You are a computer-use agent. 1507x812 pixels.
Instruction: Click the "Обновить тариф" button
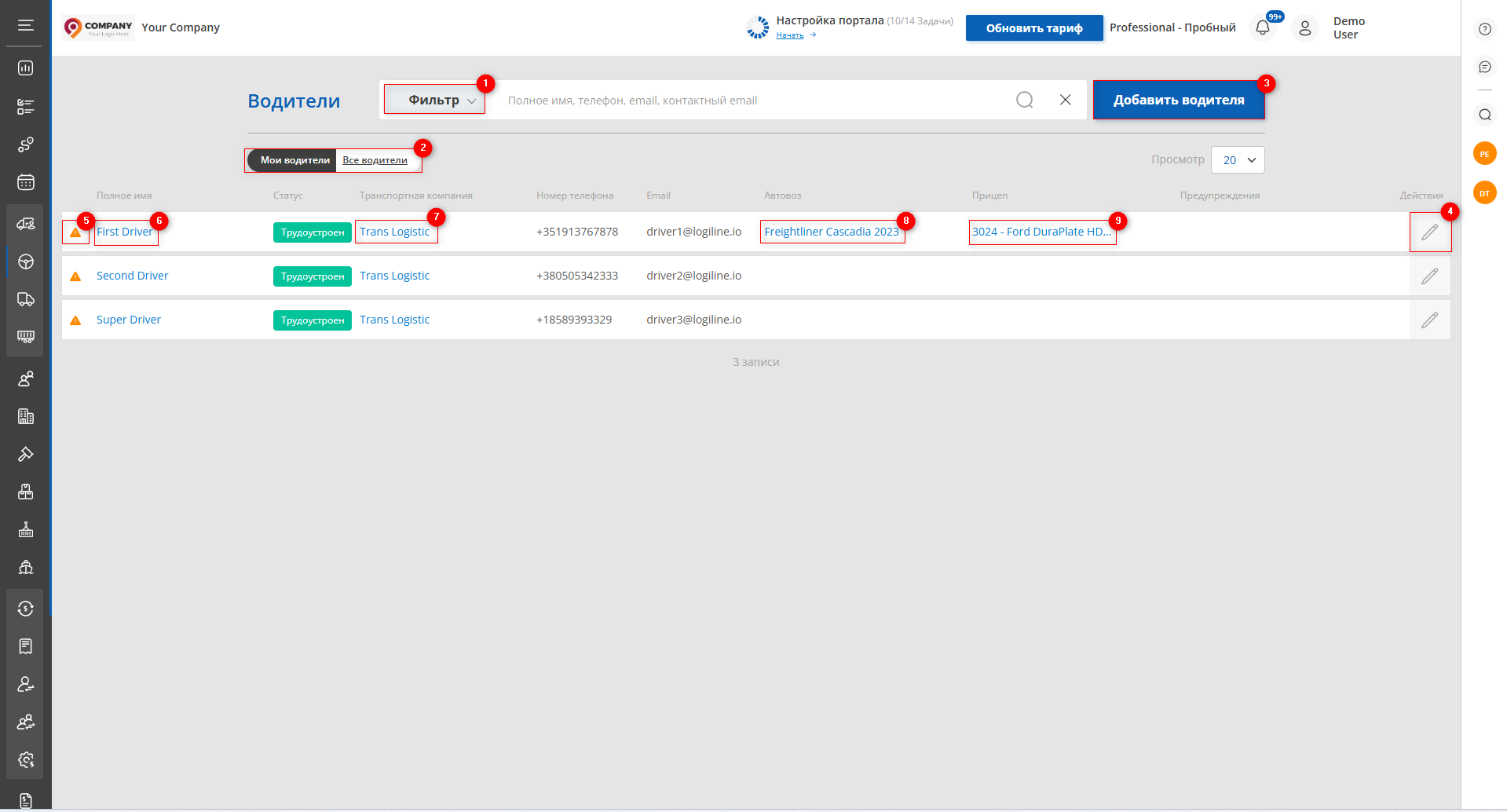[x=1033, y=28]
